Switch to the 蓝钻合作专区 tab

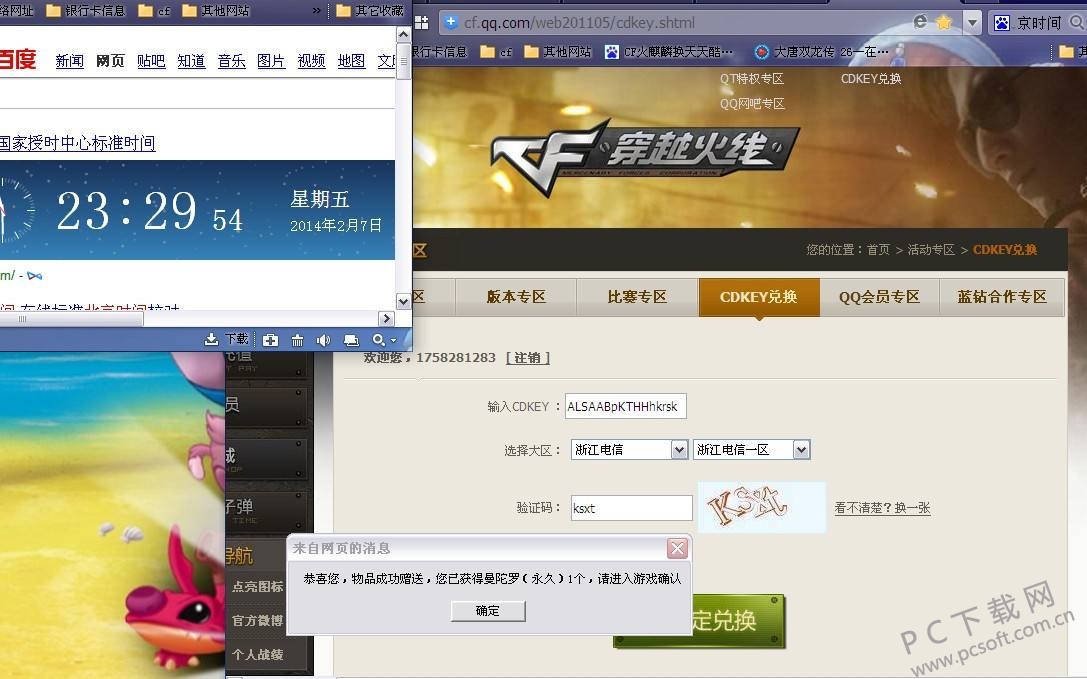(x=1002, y=297)
